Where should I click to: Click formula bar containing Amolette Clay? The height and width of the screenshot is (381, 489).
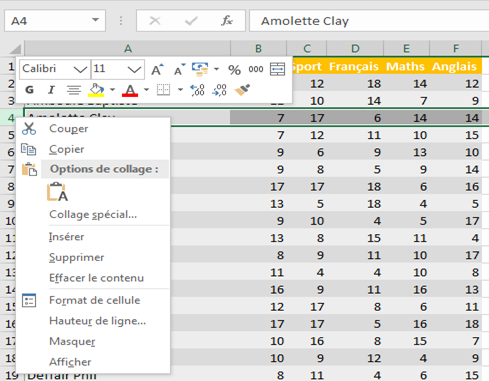pyautogui.click(x=369, y=21)
